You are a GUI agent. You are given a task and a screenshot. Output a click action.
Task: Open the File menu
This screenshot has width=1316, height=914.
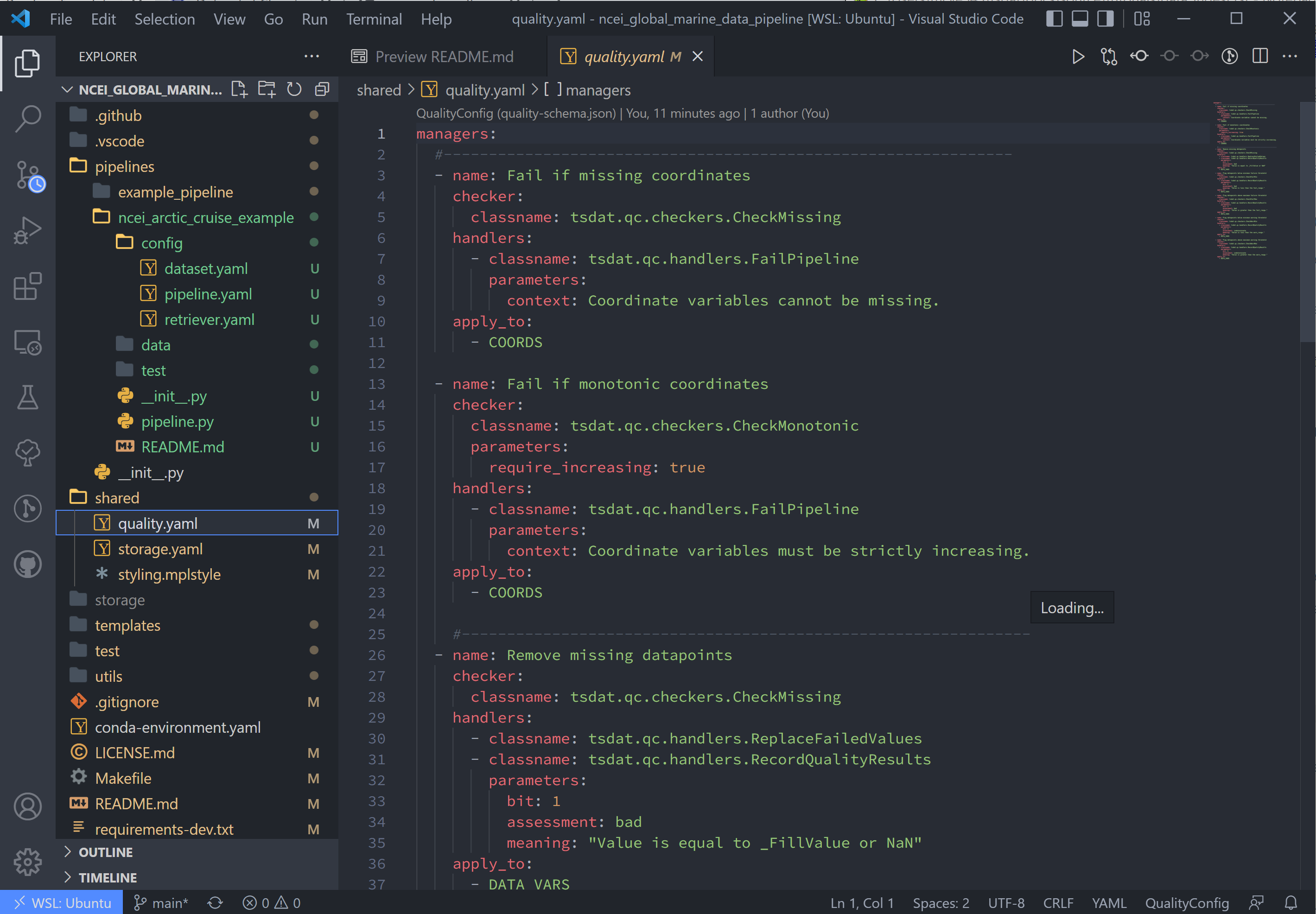pos(61,19)
